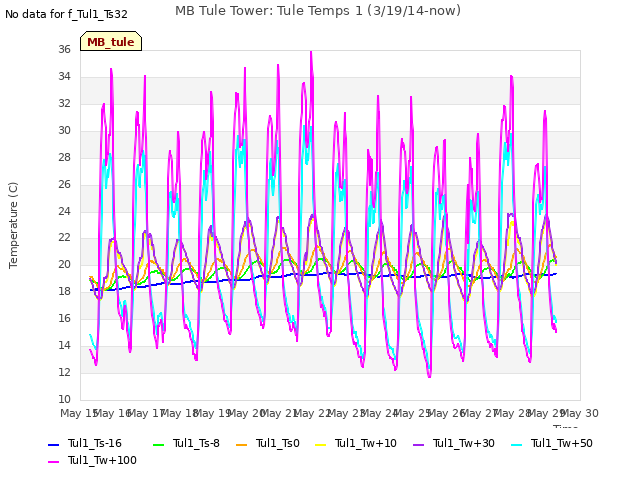Viewport: 640px width, 480px height.
Task: Click the May 30 x-axis label
Action: [x=580, y=413]
